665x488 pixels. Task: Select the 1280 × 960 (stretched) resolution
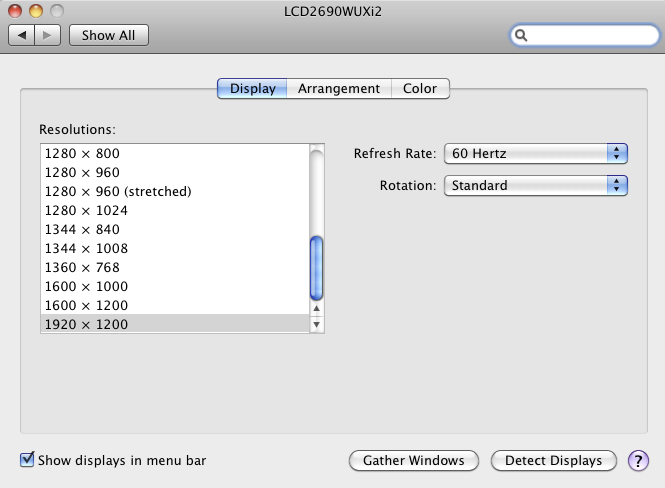pyautogui.click(x=175, y=192)
